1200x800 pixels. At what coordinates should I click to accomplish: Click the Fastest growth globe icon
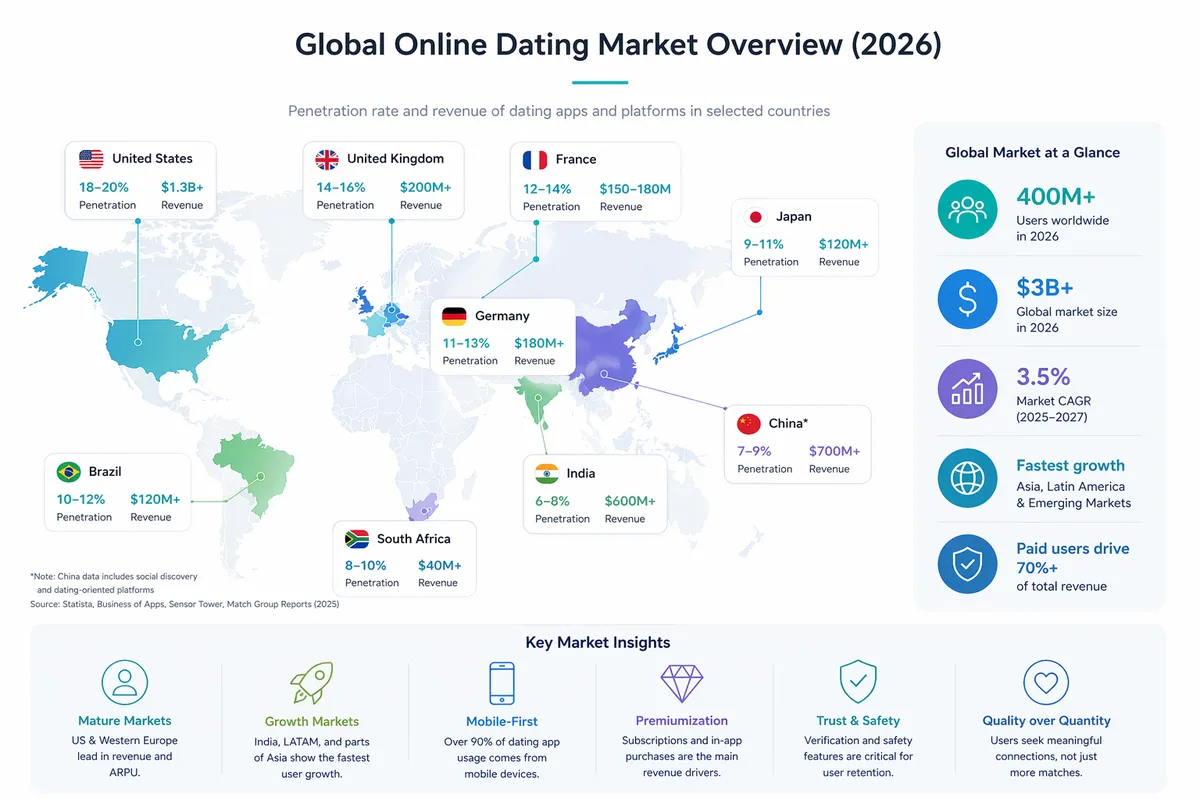pos(967,478)
